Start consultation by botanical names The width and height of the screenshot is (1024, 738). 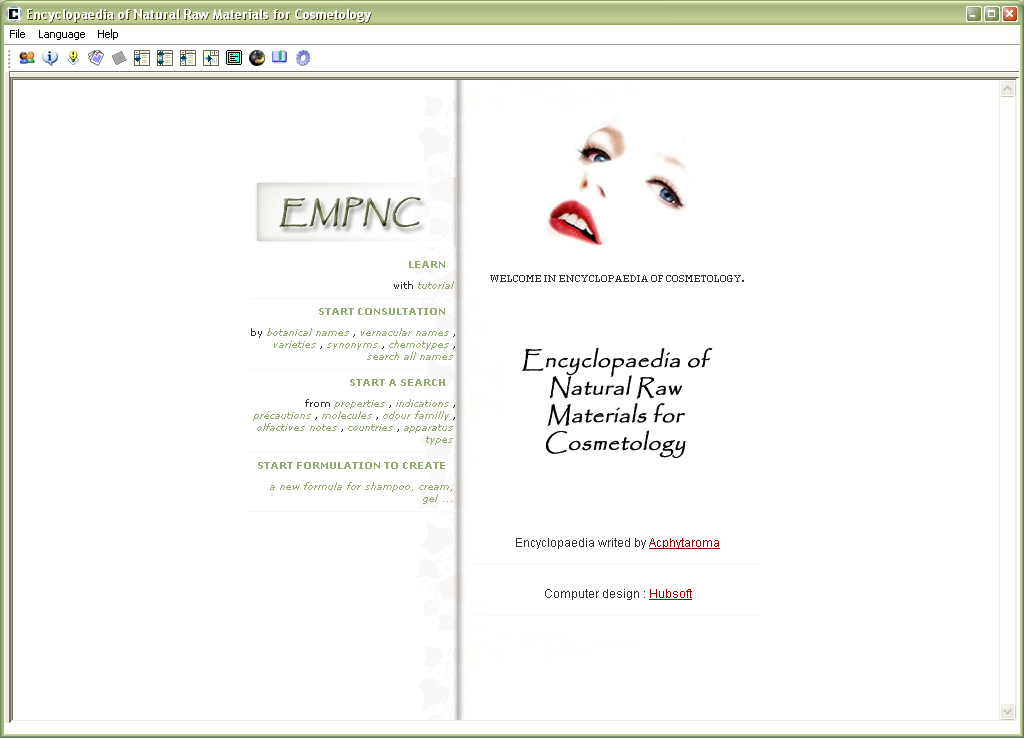click(x=308, y=332)
